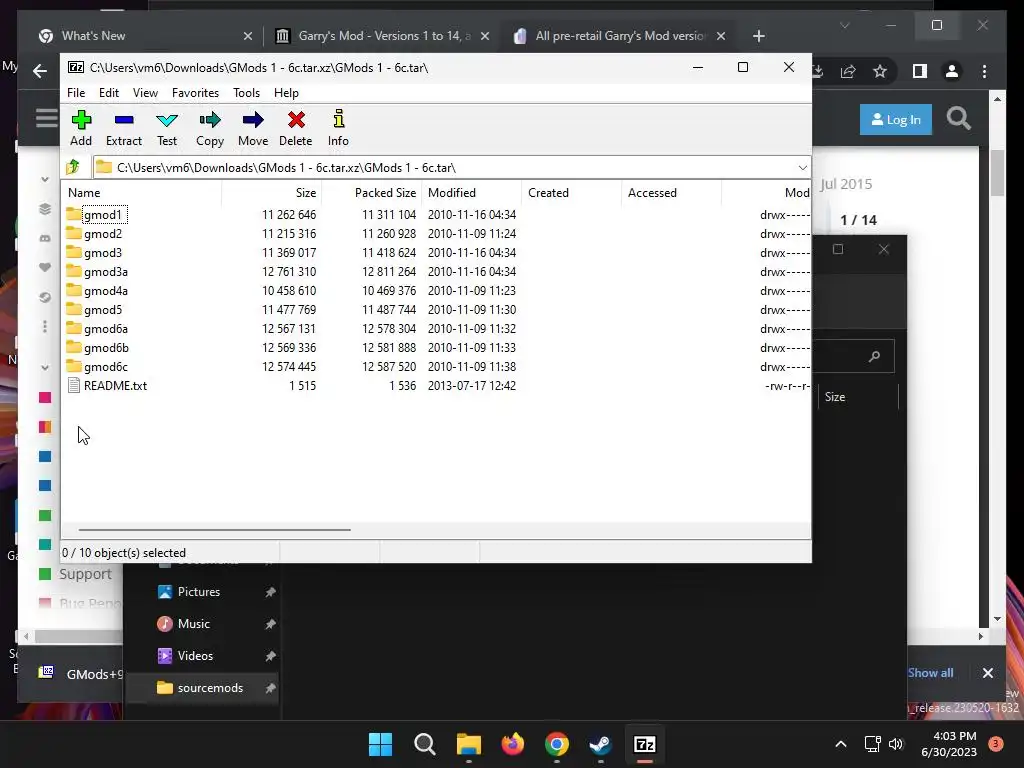This screenshot has width=1024, height=768.
Task: Open the Edit menu
Action: pos(109,93)
